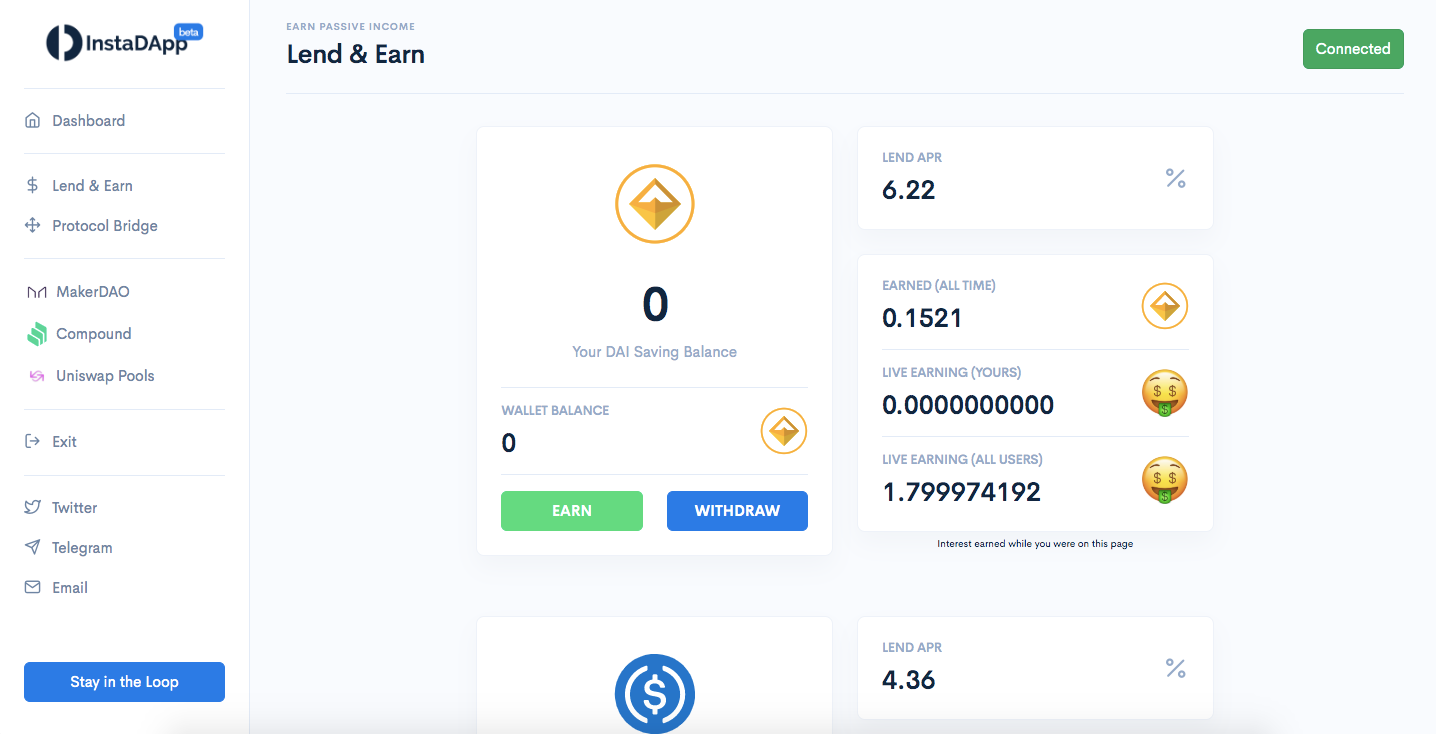Viewport: 1436px width, 734px height.
Task: Click Exit in the sidebar
Action: pos(64,441)
